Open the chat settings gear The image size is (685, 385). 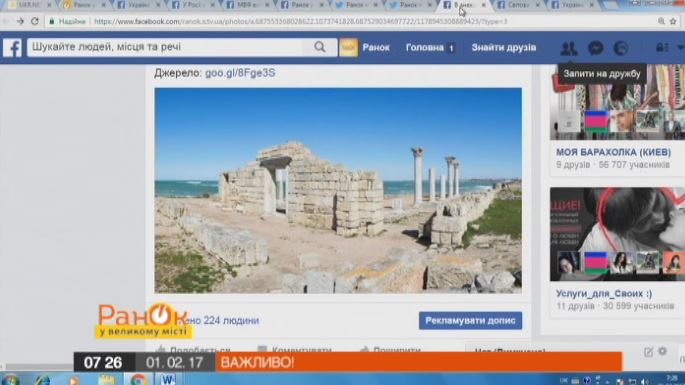[x=663, y=351]
